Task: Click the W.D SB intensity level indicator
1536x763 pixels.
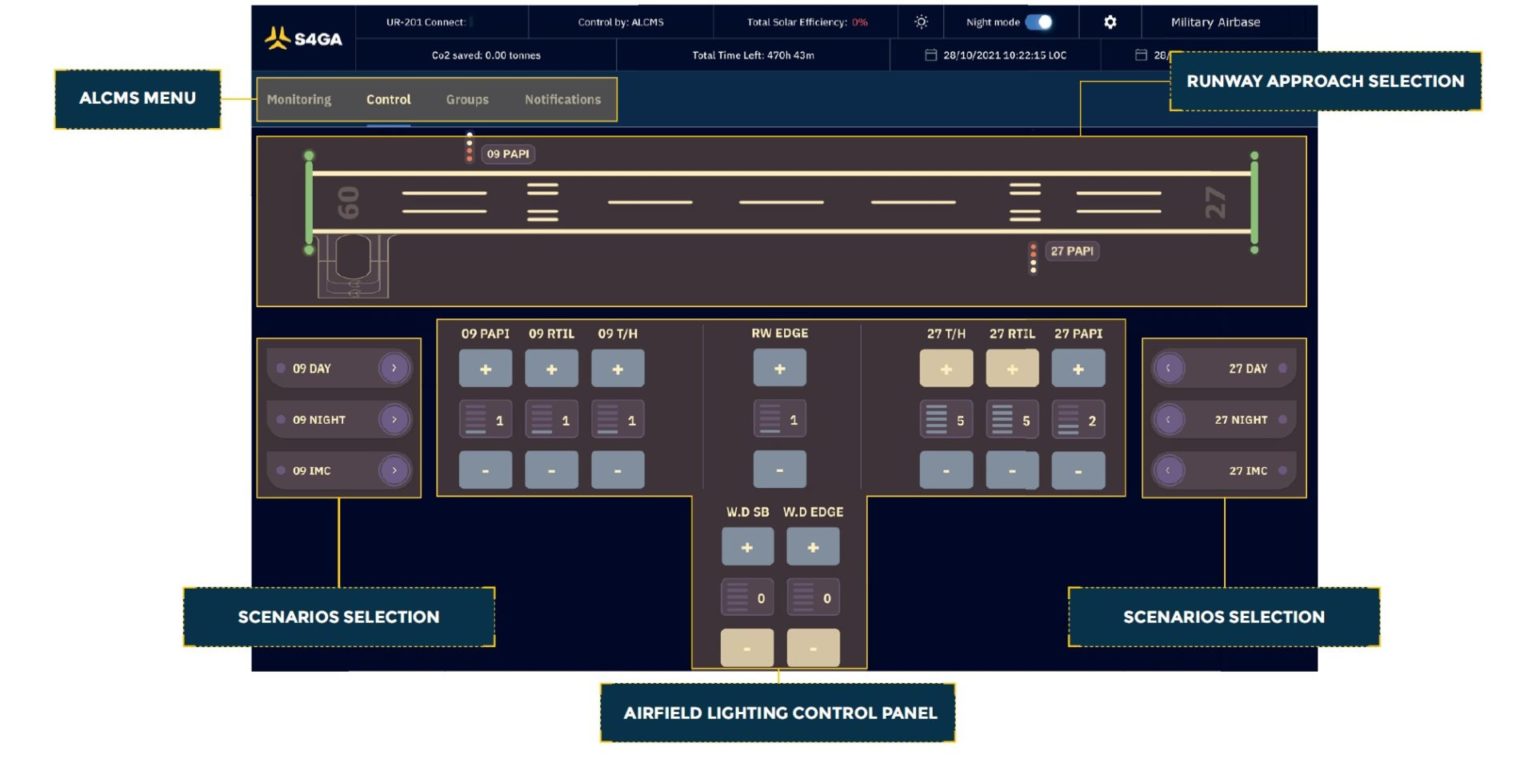Action: coord(747,596)
